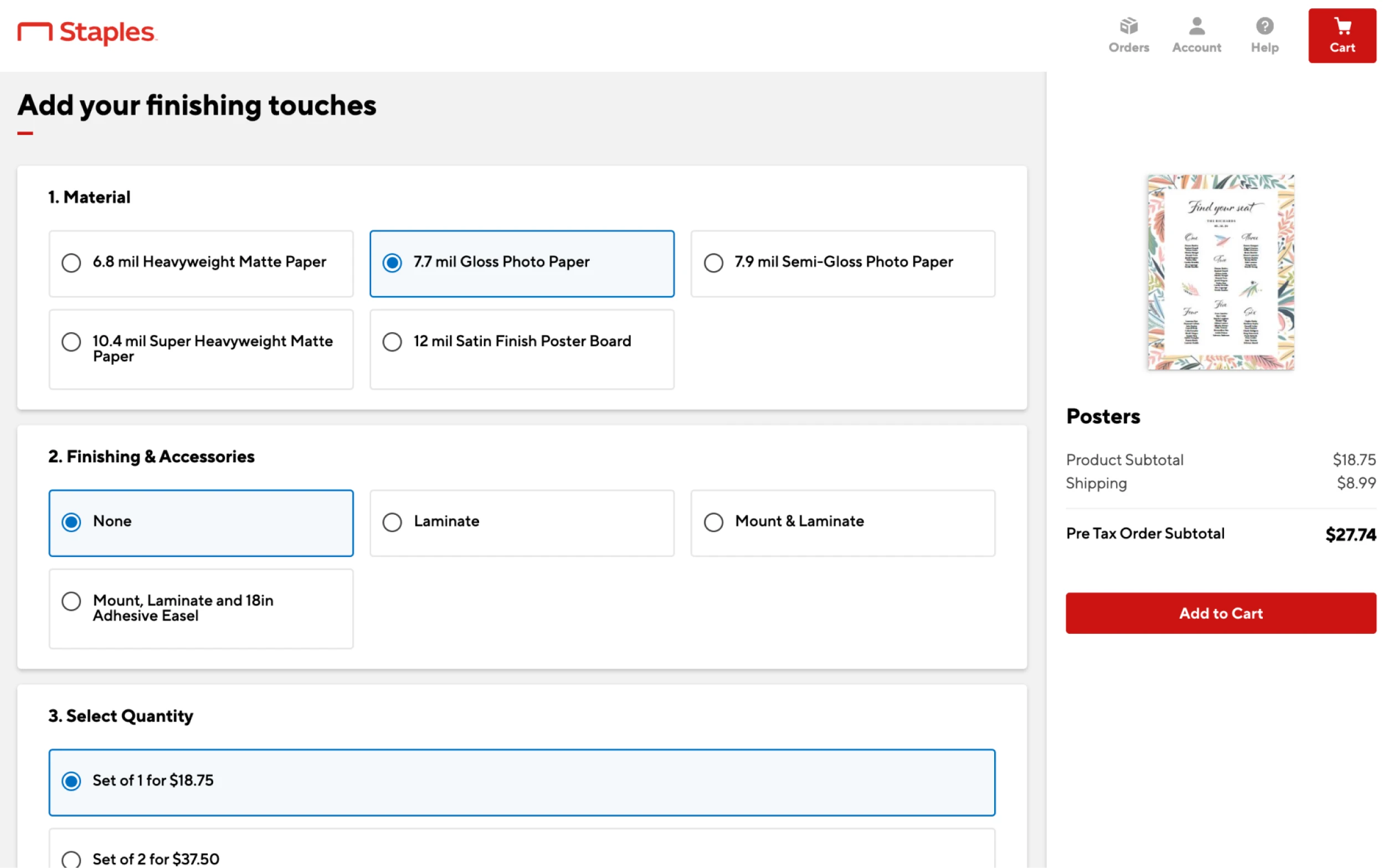Pick Mount, Laminate and 18in Adhesive Easel
The width and height of the screenshot is (1393, 868).
tap(71, 602)
